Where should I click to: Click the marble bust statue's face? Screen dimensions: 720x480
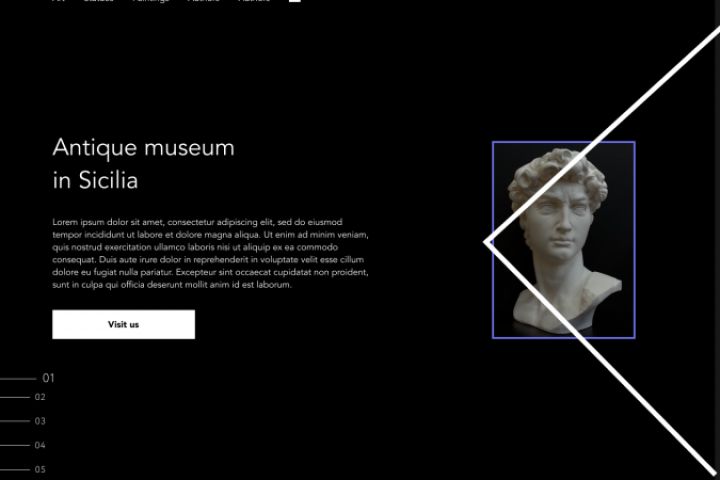(x=561, y=220)
